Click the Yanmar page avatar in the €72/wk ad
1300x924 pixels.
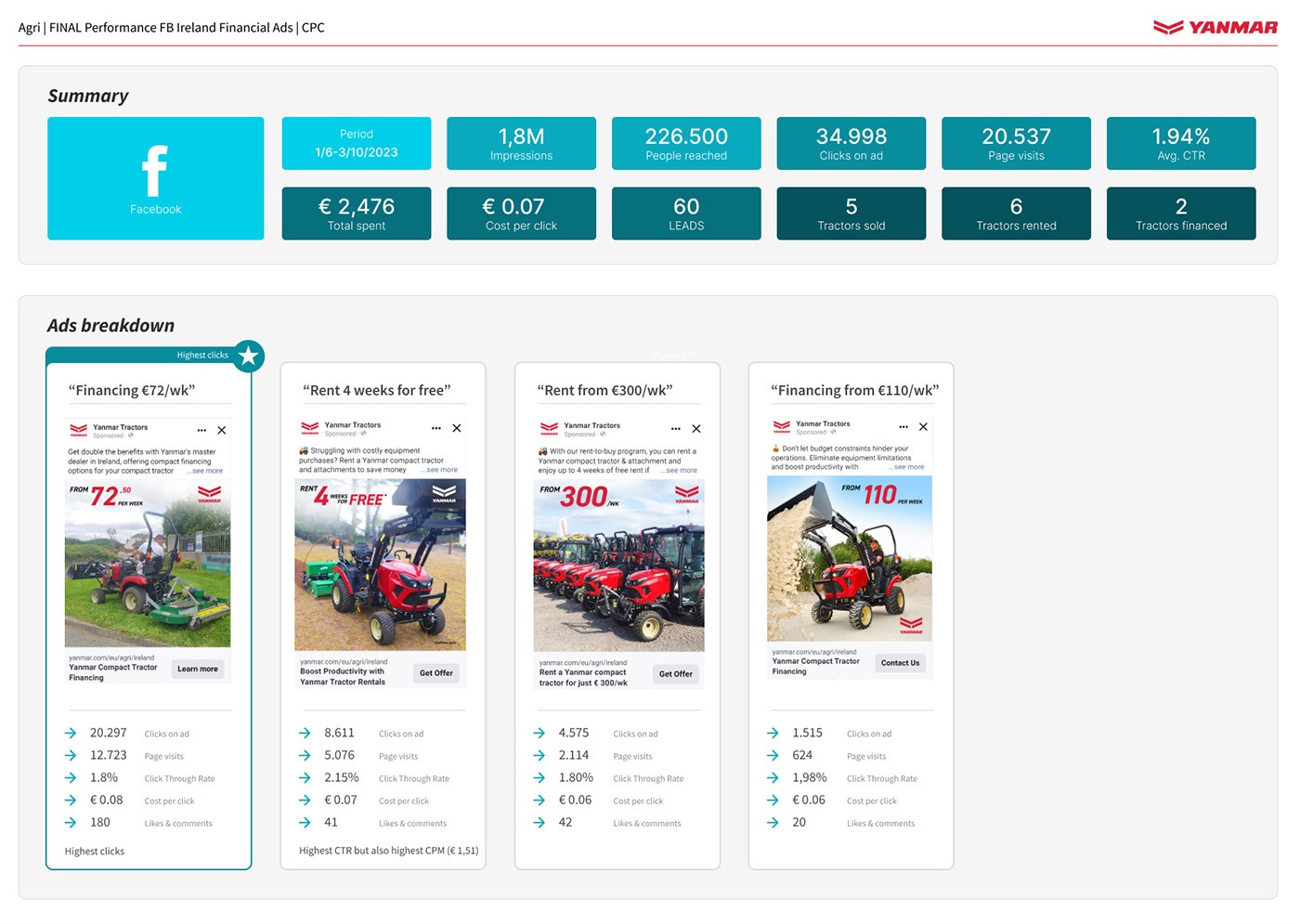point(79,431)
